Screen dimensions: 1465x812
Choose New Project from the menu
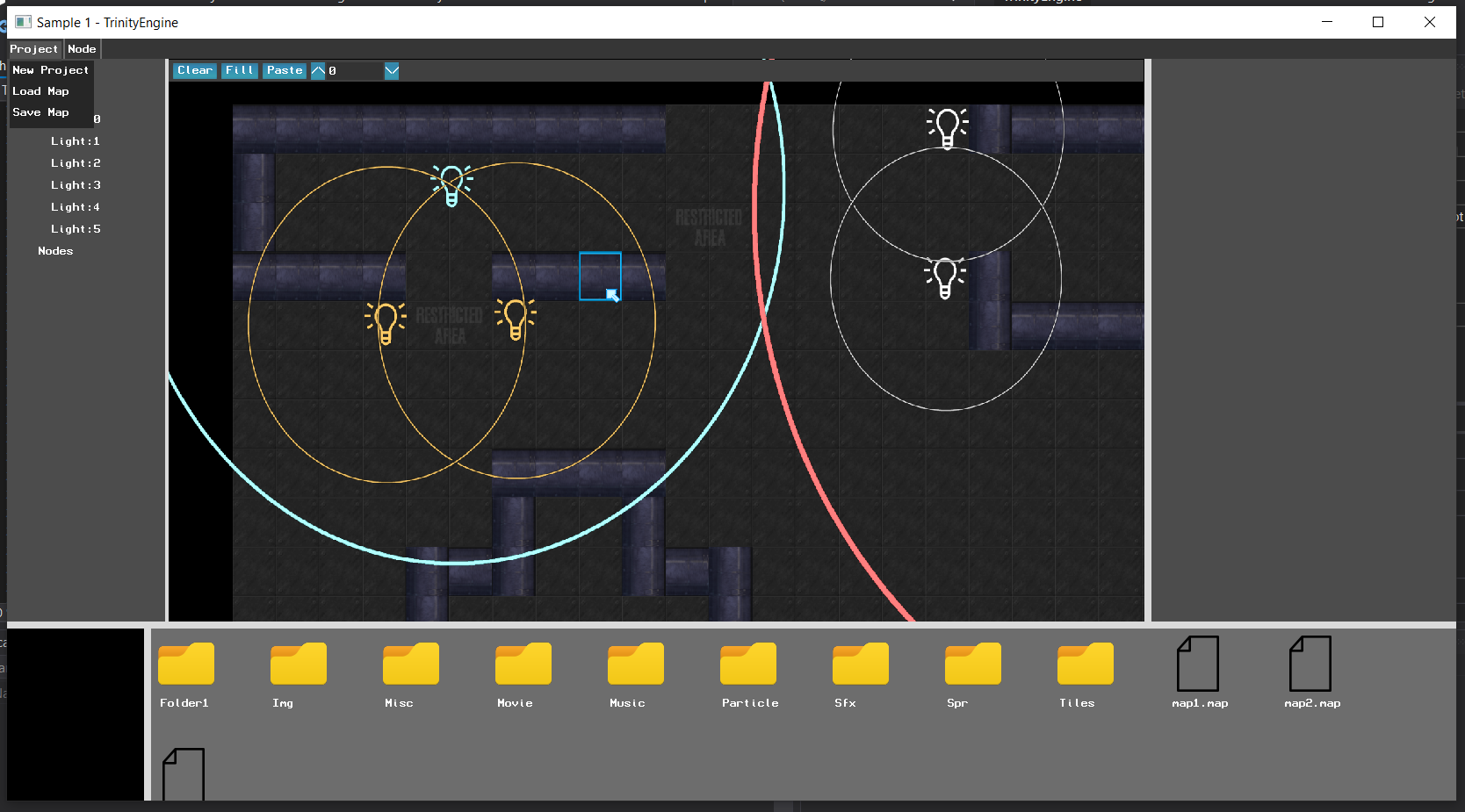pos(51,70)
